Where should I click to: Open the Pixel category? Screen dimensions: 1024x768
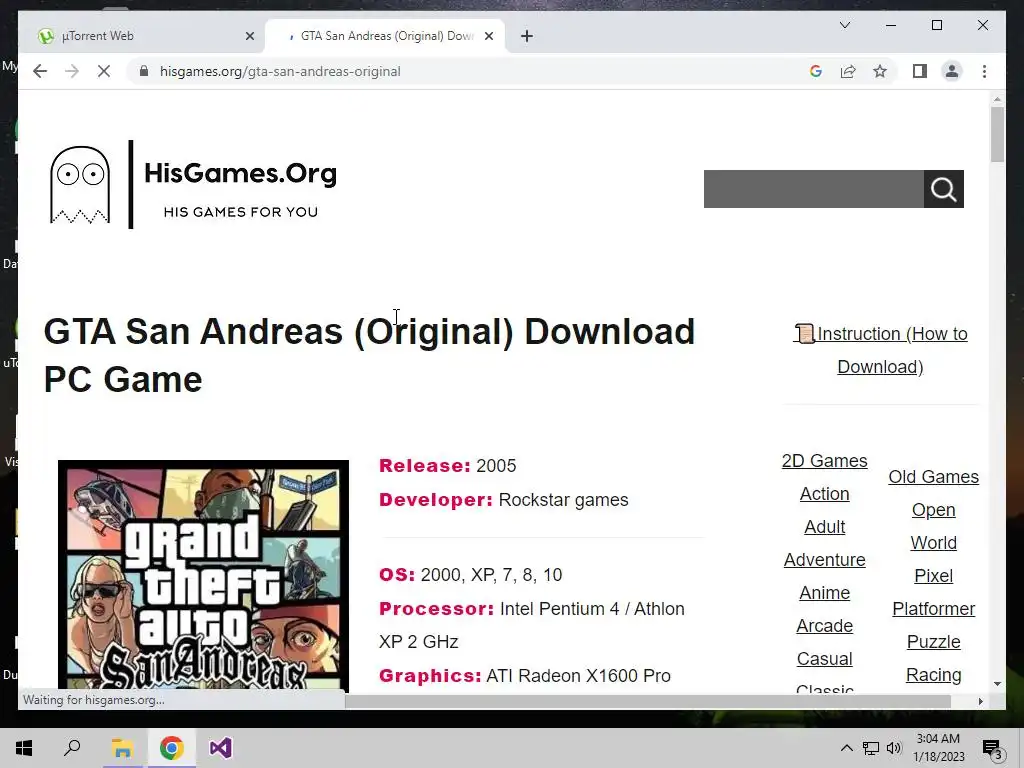[934, 576]
